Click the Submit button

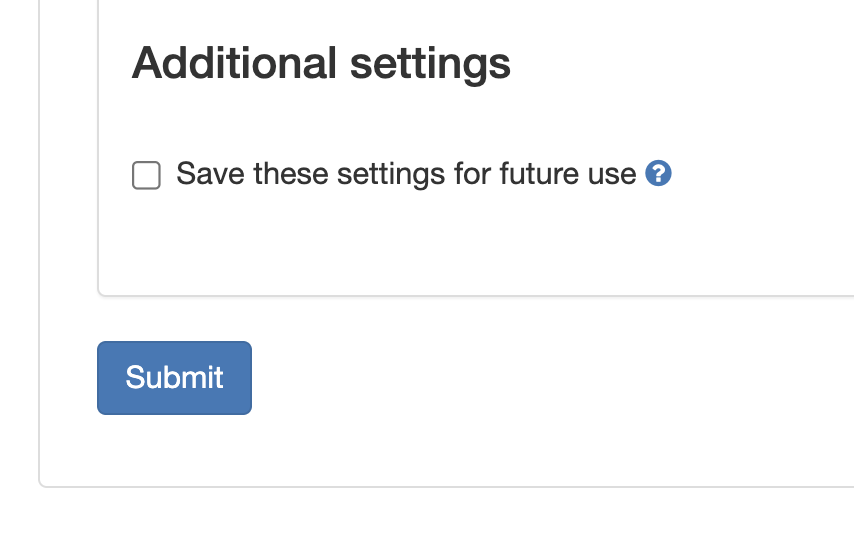point(174,377)
